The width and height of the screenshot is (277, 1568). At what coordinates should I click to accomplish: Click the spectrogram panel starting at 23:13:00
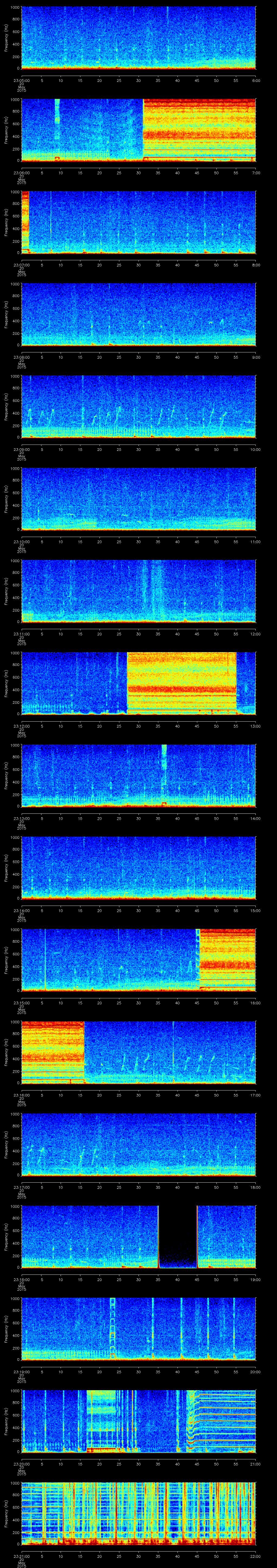pos(138,775)
